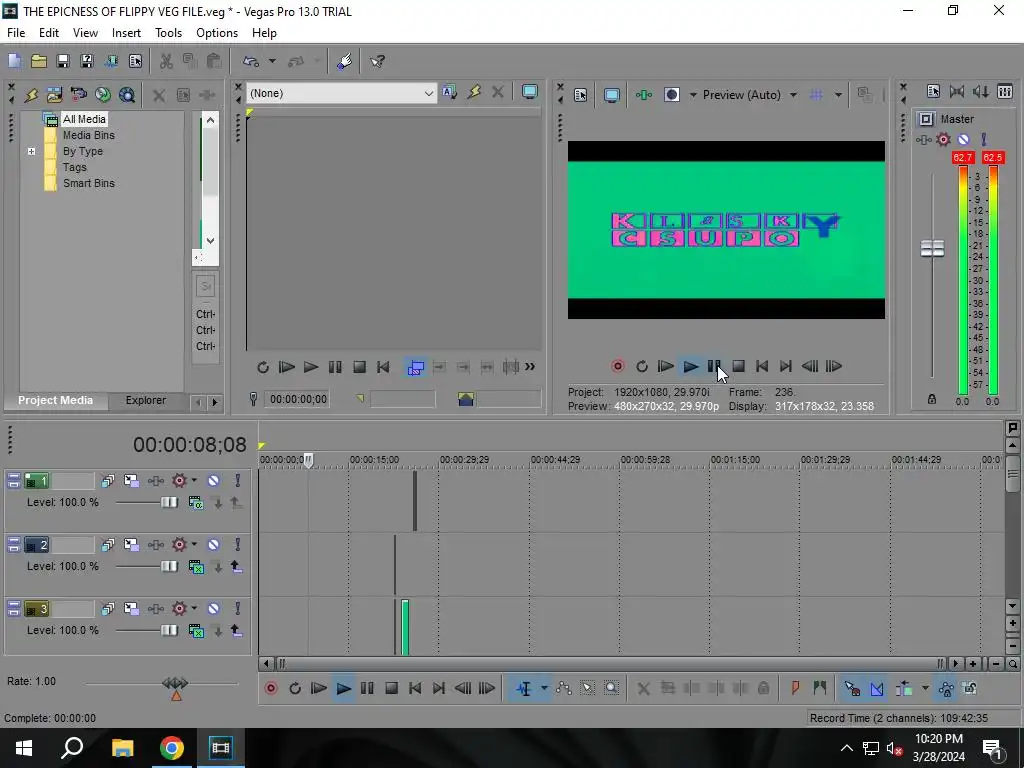Open the trimmer (None) media dropdown
1024x768 pixels.
[x=428, y=93]
